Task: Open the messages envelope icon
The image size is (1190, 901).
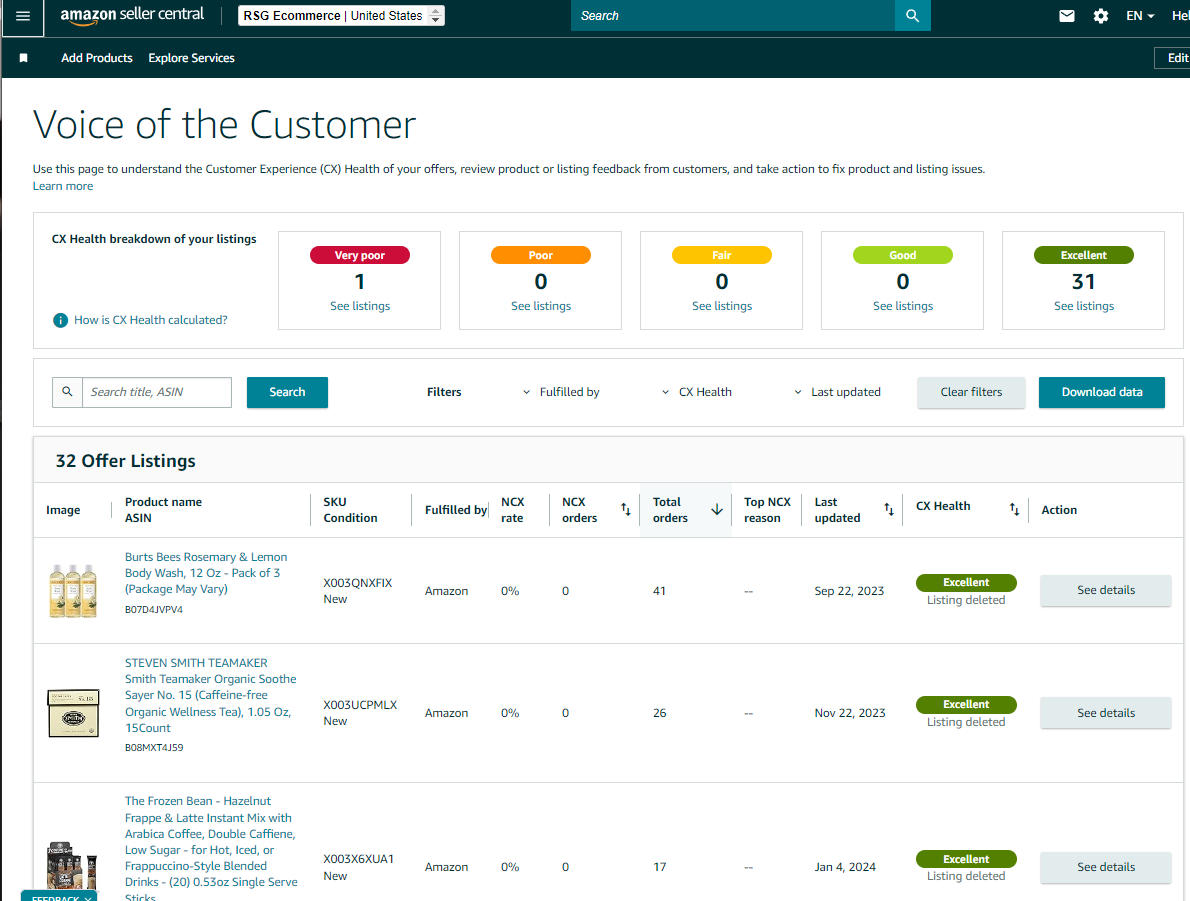Action: pyautogui.click(x=1066, y=16)
